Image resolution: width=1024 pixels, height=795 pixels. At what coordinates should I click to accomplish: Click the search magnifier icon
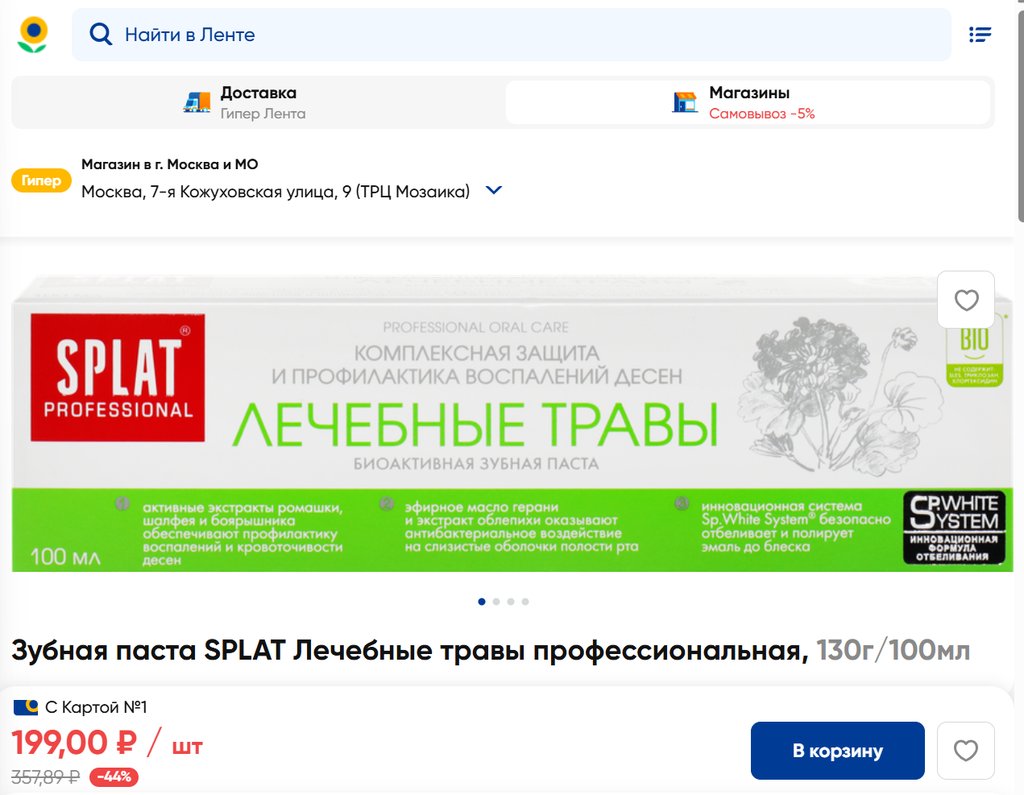[x=101, y=34]
